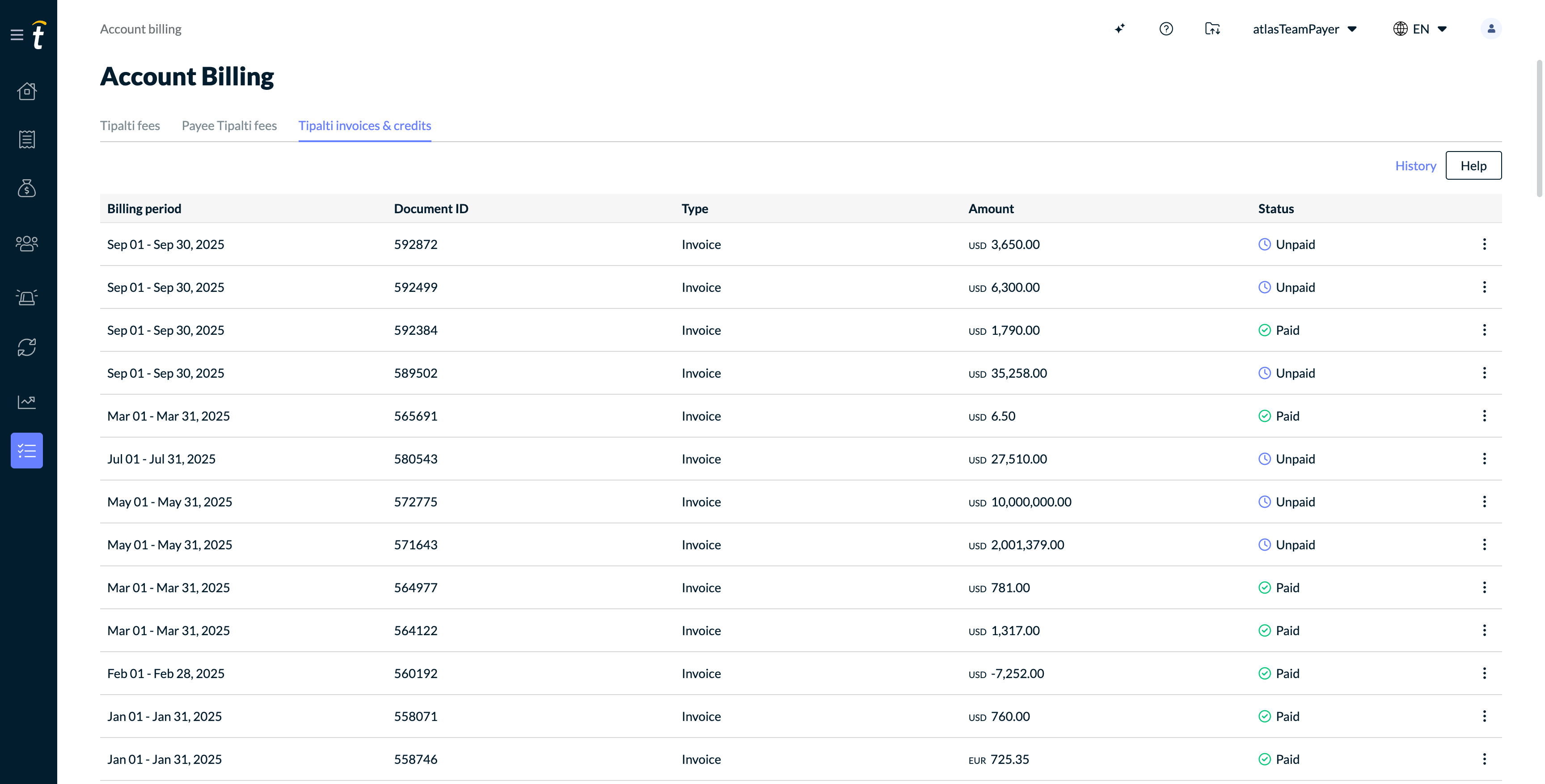Image resolution: width=1545 pixels, height=784 pixels.
Task: Click the Help button
Action: [1473, 165]
